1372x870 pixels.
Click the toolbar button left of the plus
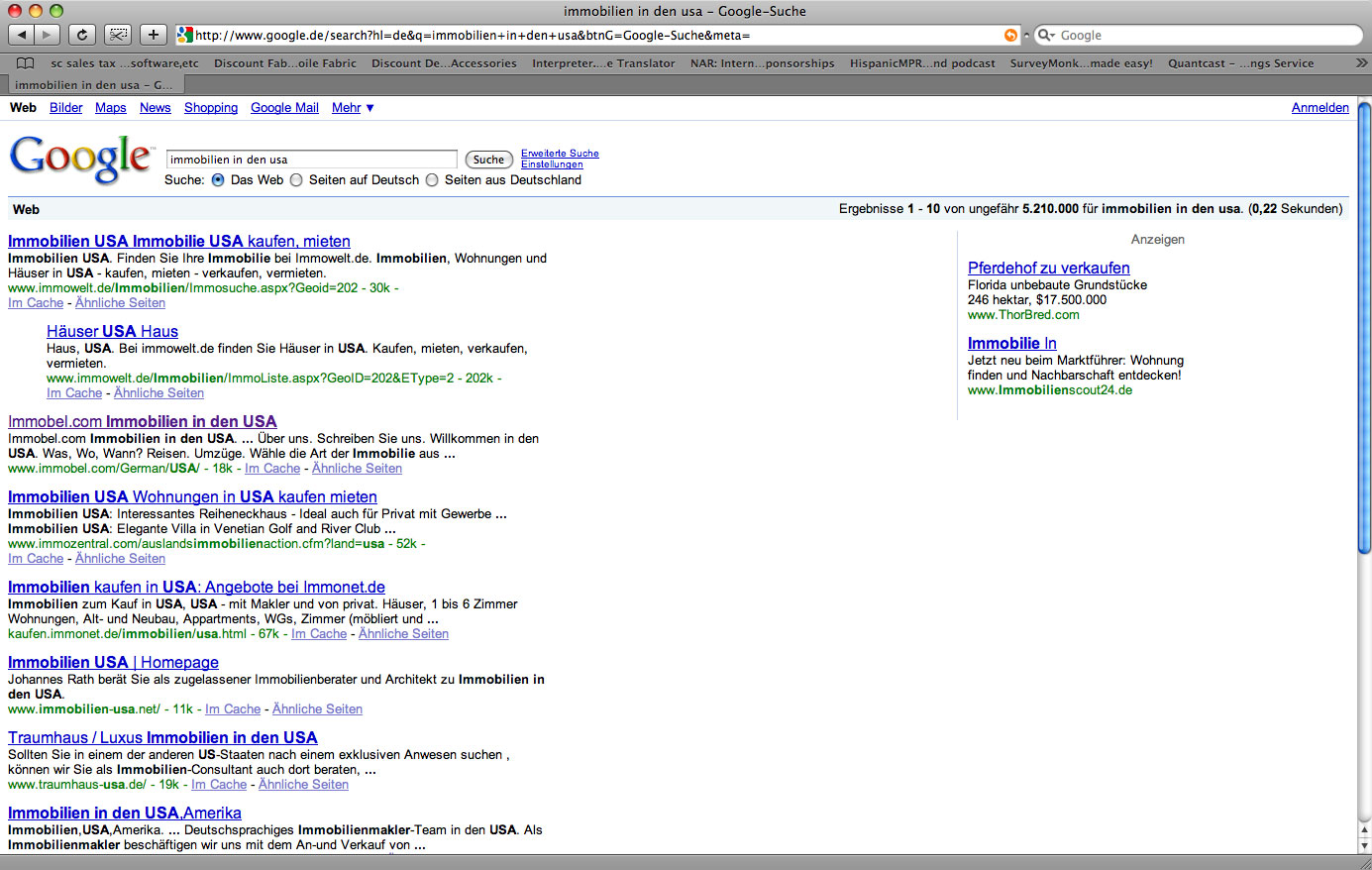click(118, 35)
